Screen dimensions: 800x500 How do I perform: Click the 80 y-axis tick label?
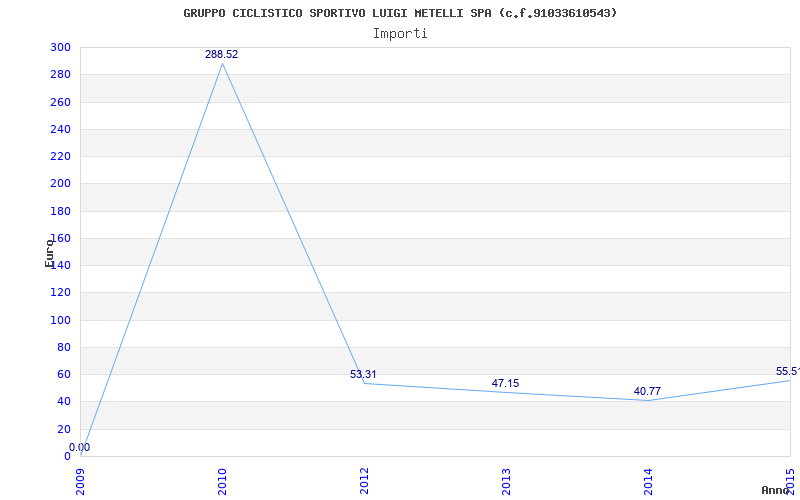click(x=64, y=347)
